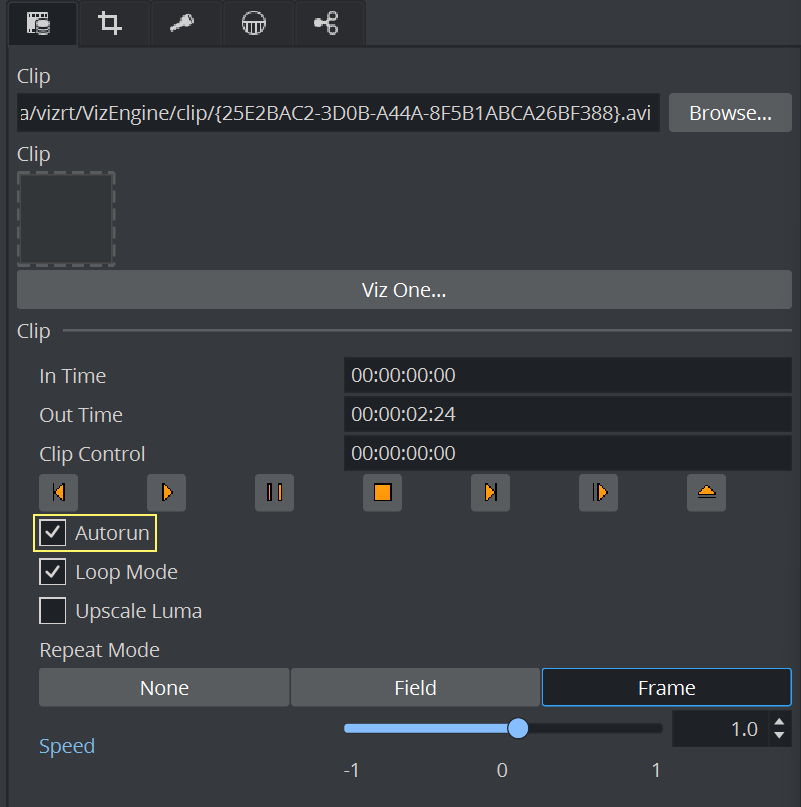This screenshot has width=801, height=807.
Task: Uncheck the Autorun checkbox
Action: point(53,533)
